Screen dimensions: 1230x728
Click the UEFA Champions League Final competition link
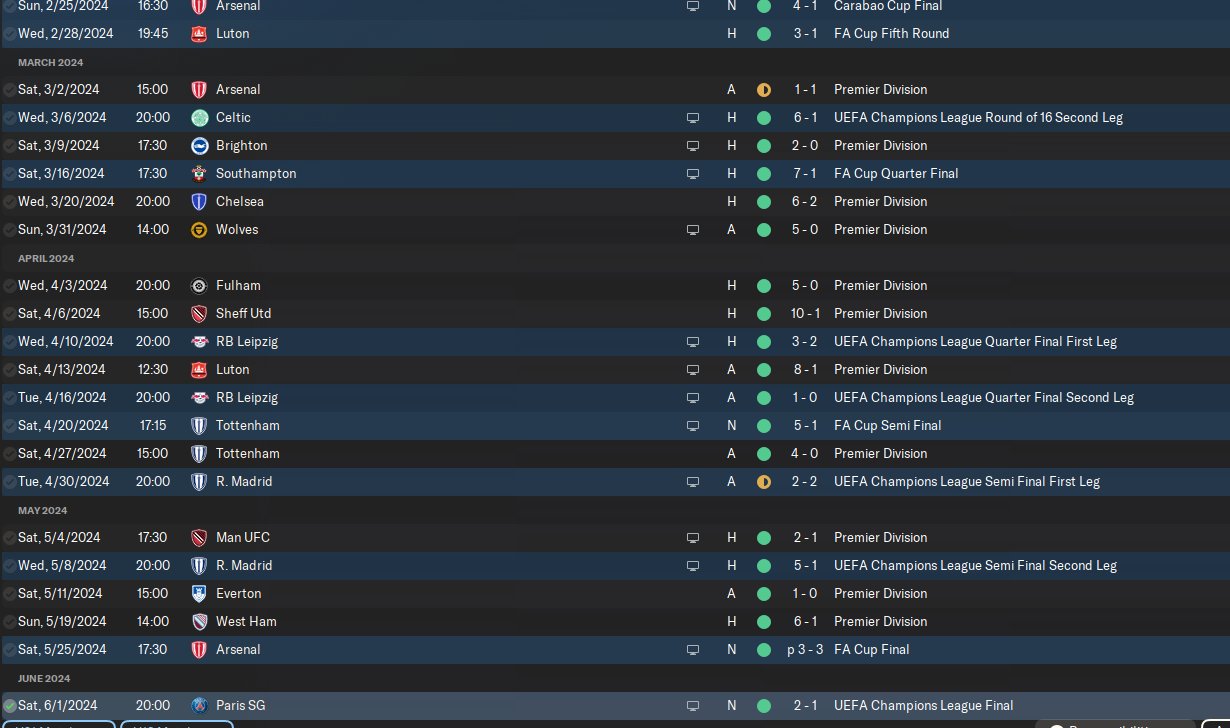923,705
